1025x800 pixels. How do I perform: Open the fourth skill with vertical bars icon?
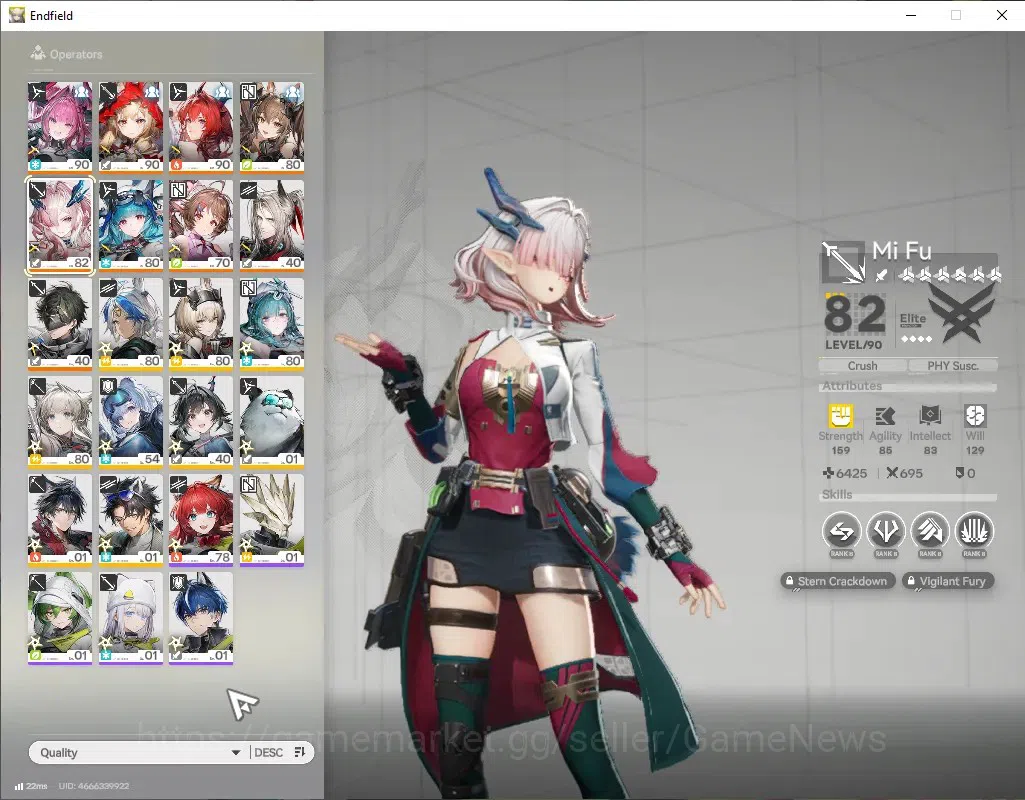point(974,531)
